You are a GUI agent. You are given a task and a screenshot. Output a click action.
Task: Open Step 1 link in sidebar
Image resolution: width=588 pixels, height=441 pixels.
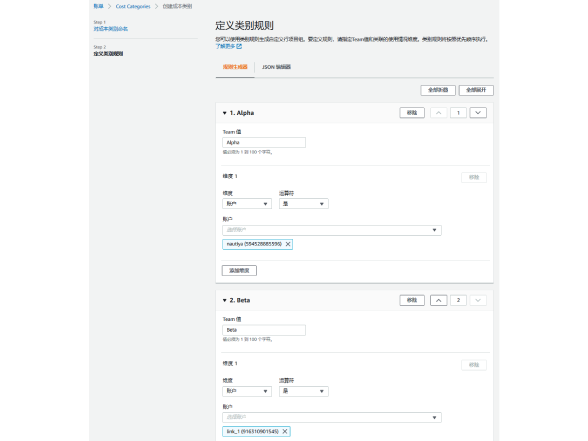tap(111, 29)
